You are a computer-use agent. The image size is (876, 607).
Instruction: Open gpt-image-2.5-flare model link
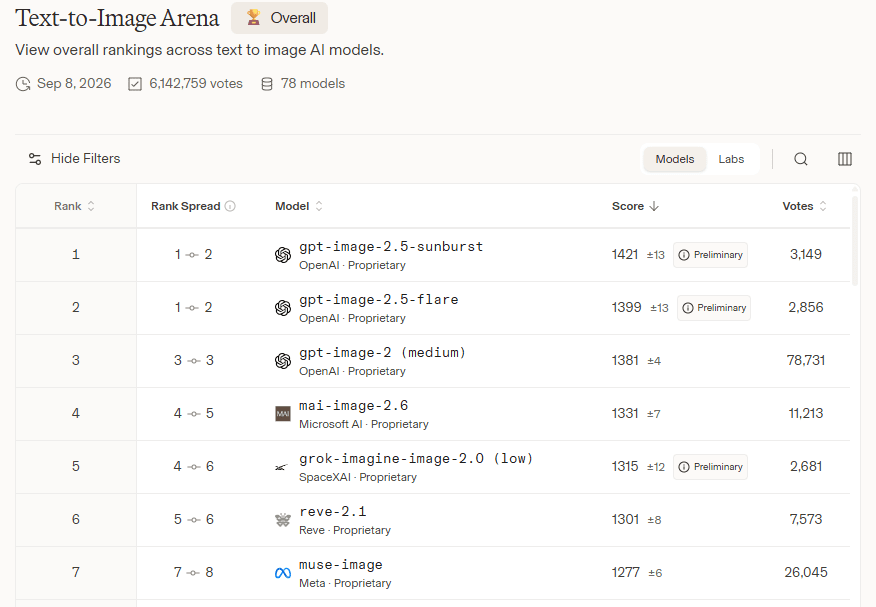pyautogui.click(x=379, y=300)
